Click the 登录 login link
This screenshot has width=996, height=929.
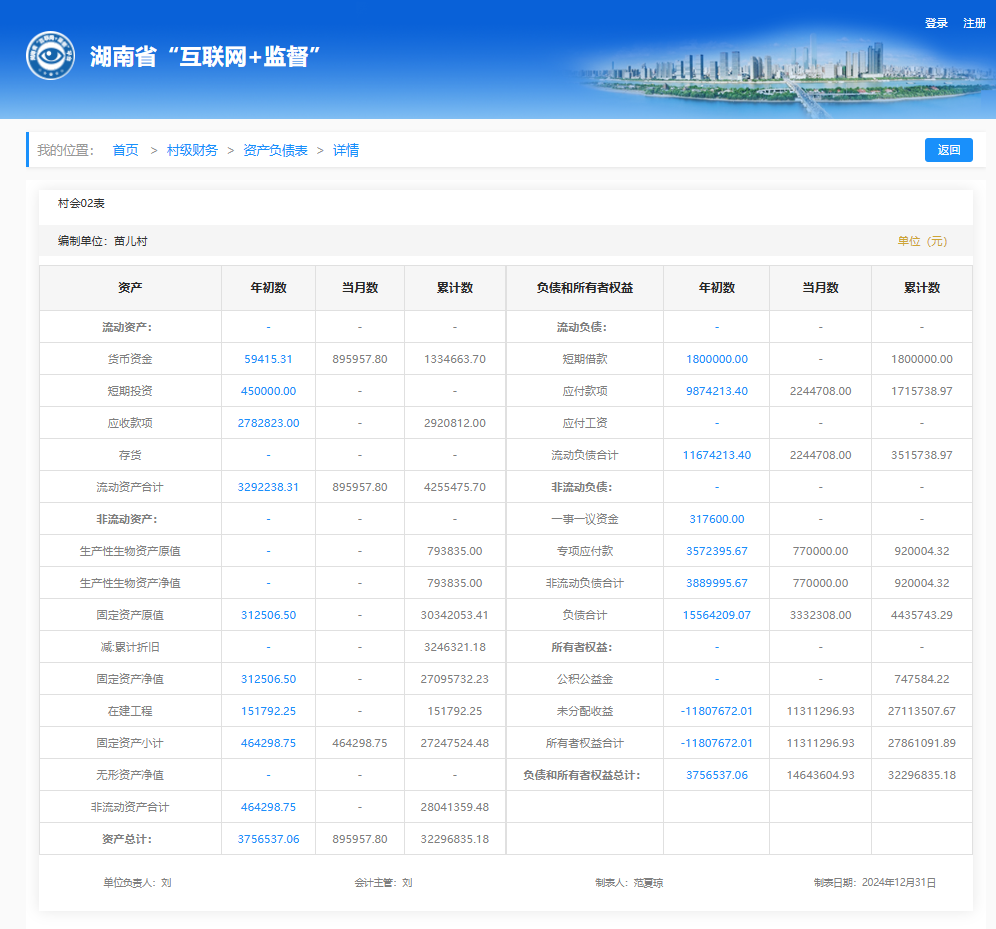tap(936, 23)
